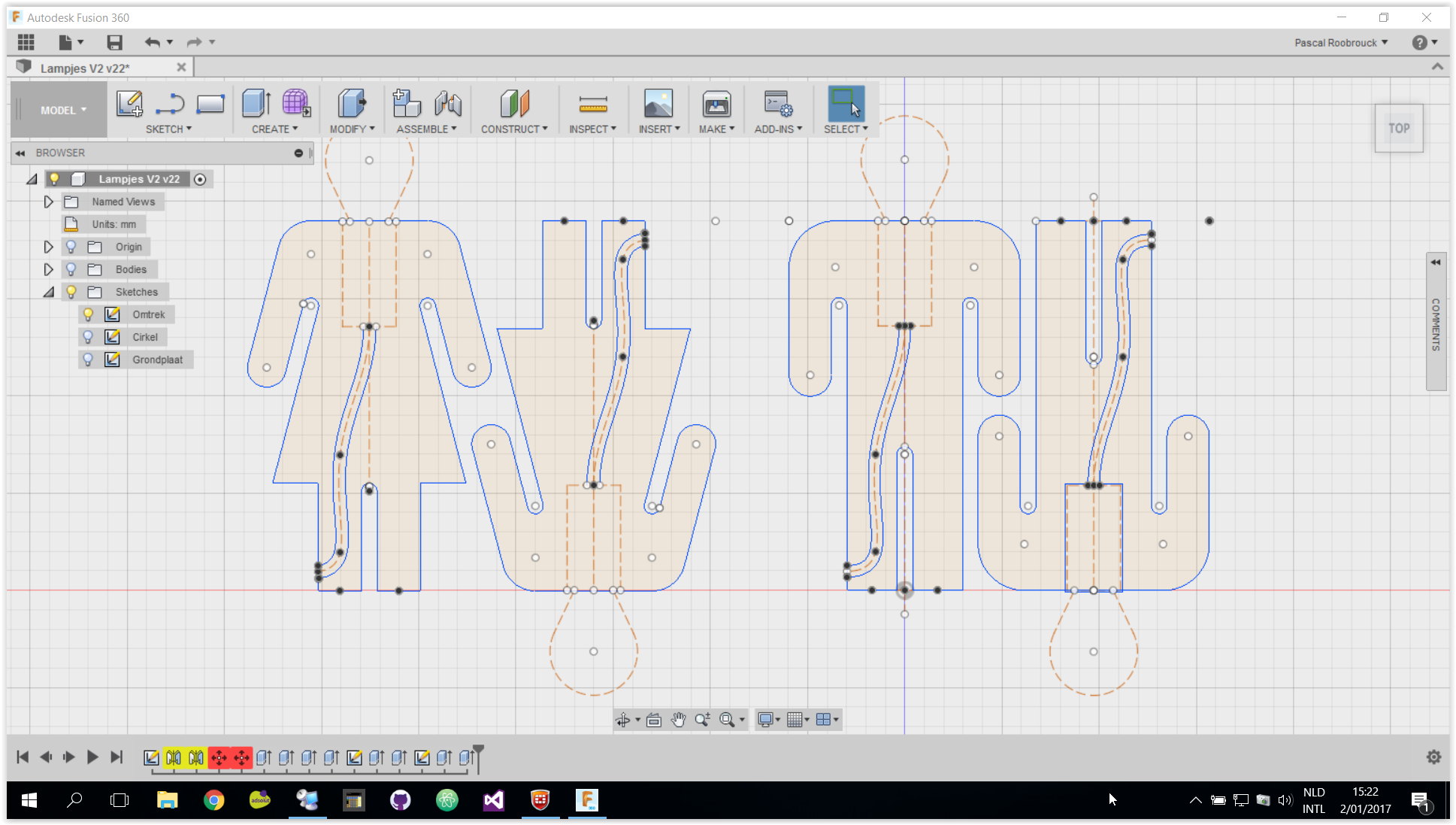Toggle Sketches folder visibility lightbulb
The width and height of the screenshot is (1456, 825).
71,292
